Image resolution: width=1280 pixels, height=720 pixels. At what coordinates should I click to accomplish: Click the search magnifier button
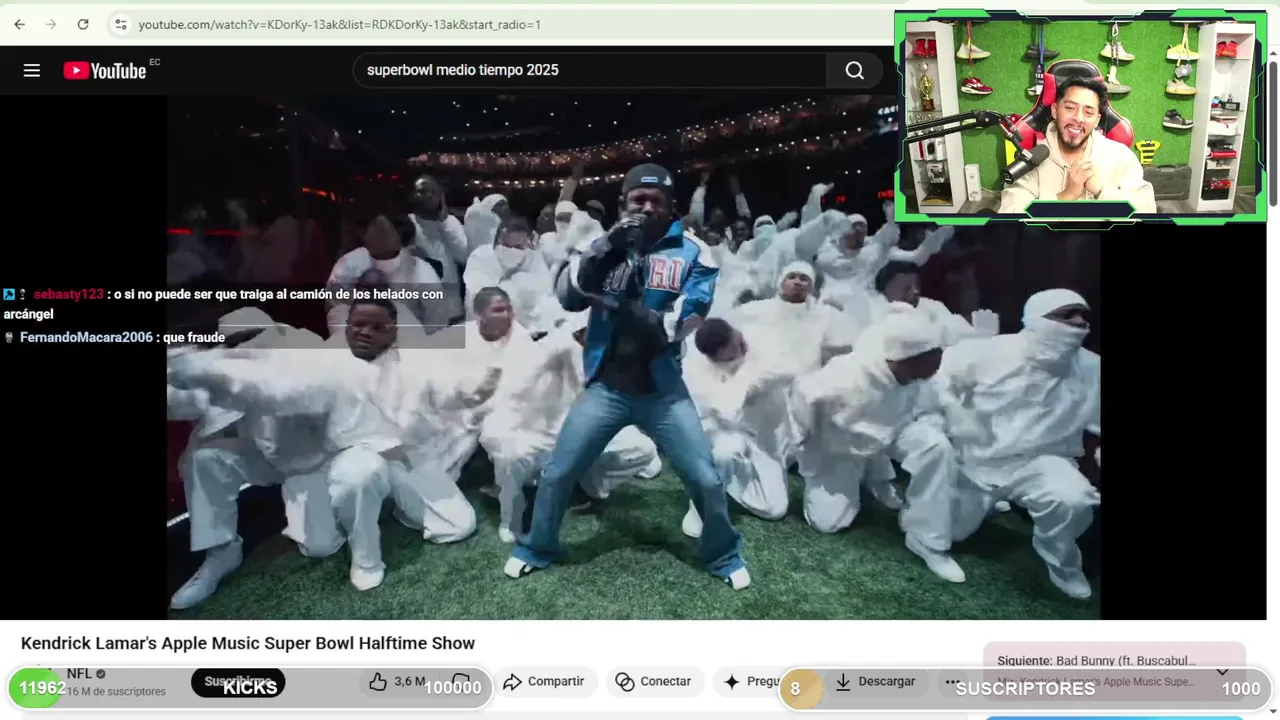point(854,70)
